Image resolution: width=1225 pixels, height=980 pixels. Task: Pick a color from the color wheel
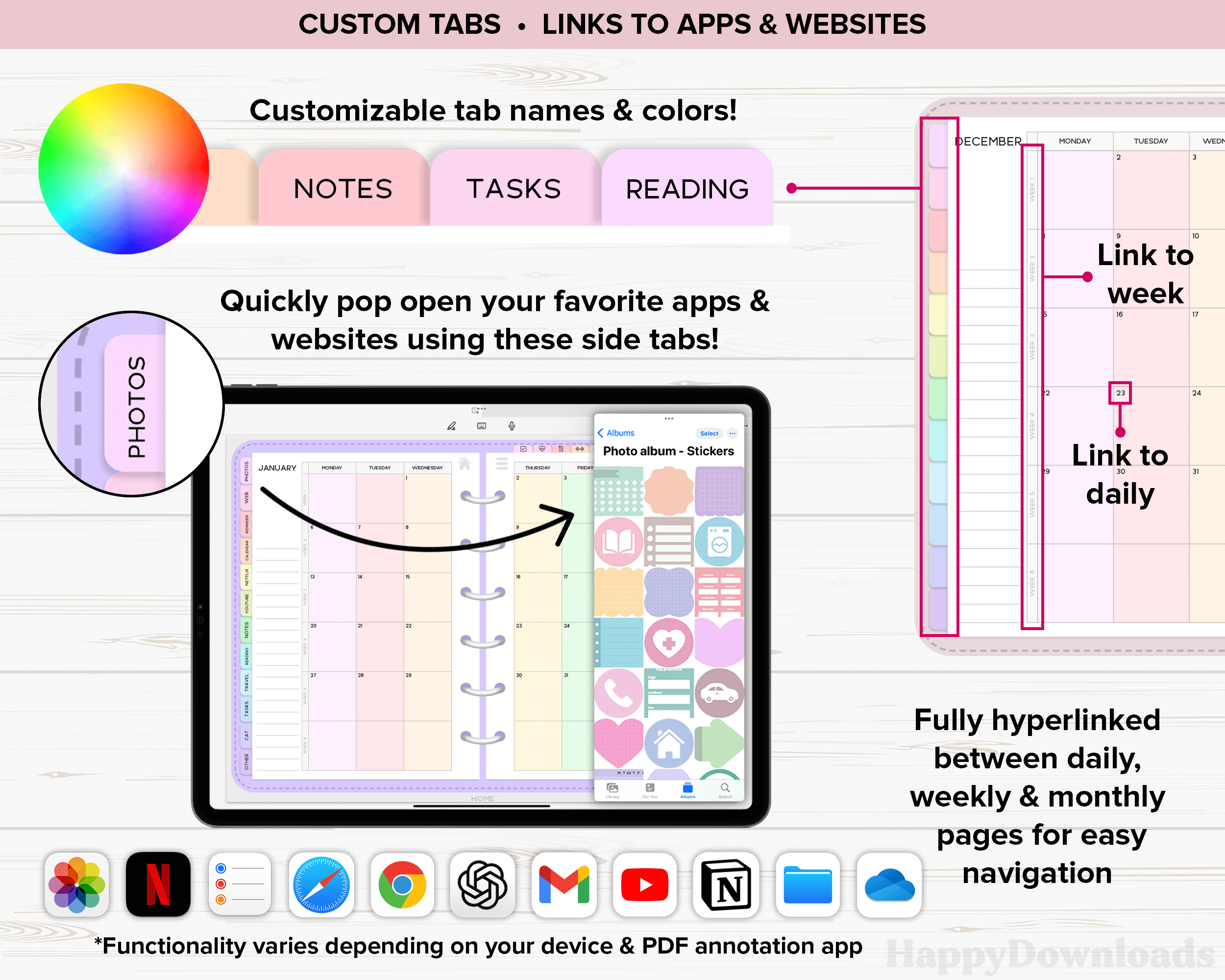click(123, 169)
